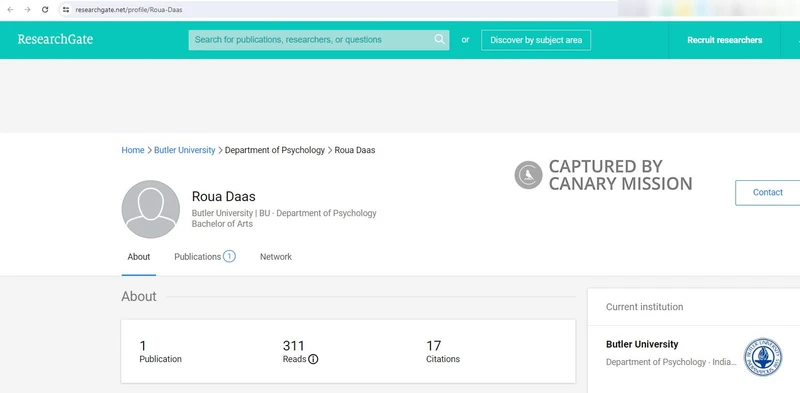This screenshot has height=393, width=800.
Task: Click the 1 Publication stat
Action: point(160,352)
